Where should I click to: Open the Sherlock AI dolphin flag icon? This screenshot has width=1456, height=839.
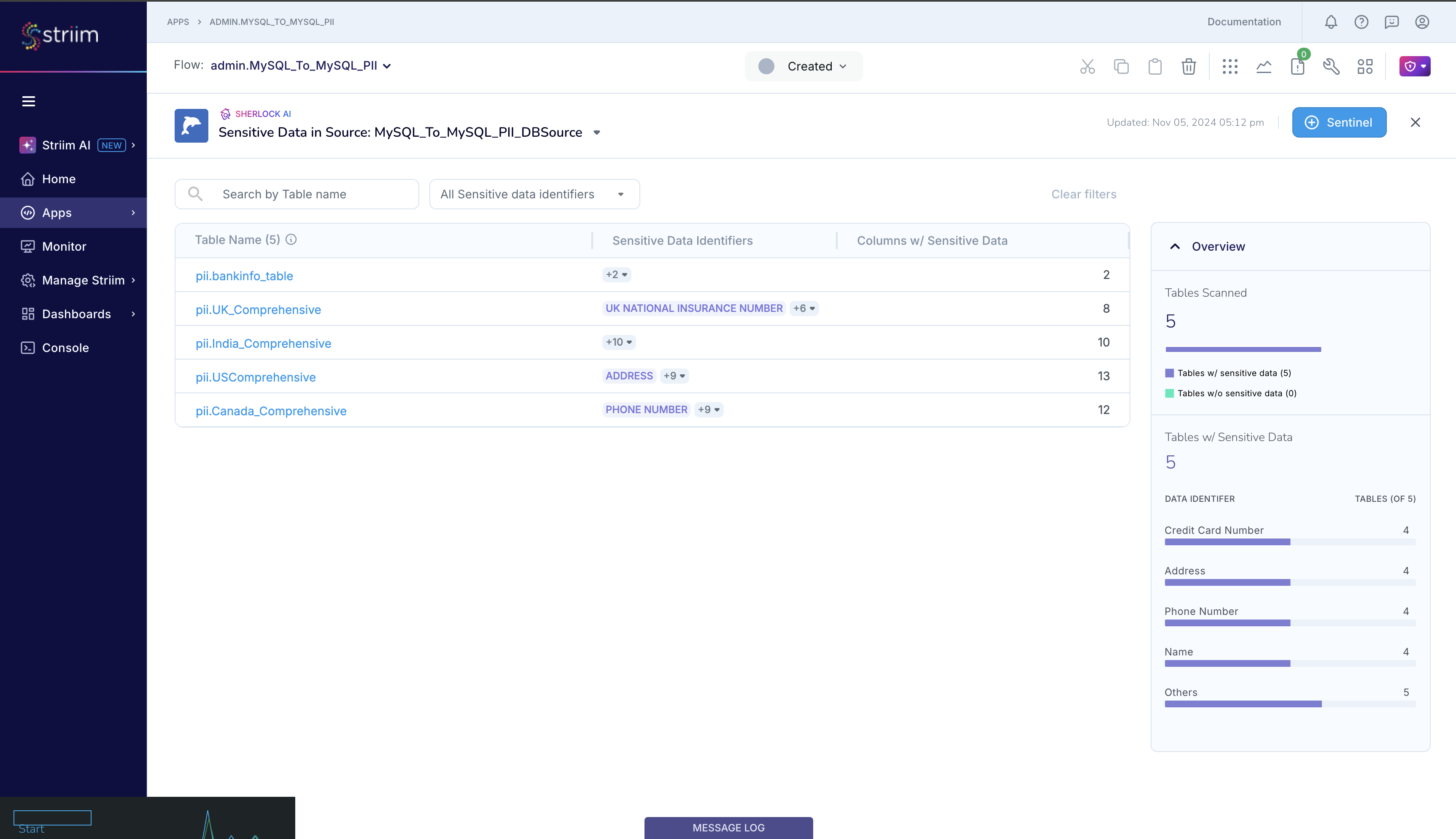pyautogui.click(x=191, y=126)
